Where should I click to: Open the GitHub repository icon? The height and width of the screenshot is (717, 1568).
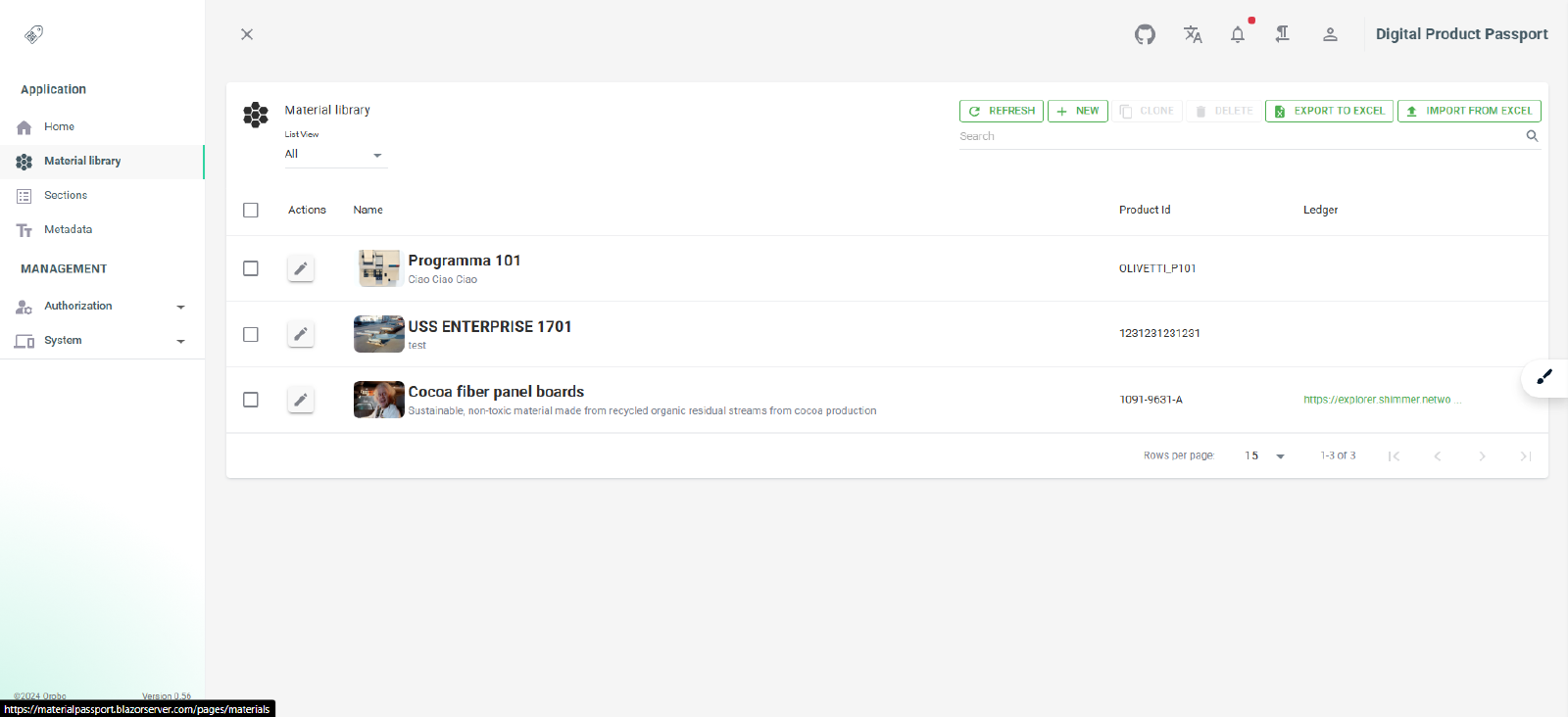pyautogui.click(x=1145, y=35)
